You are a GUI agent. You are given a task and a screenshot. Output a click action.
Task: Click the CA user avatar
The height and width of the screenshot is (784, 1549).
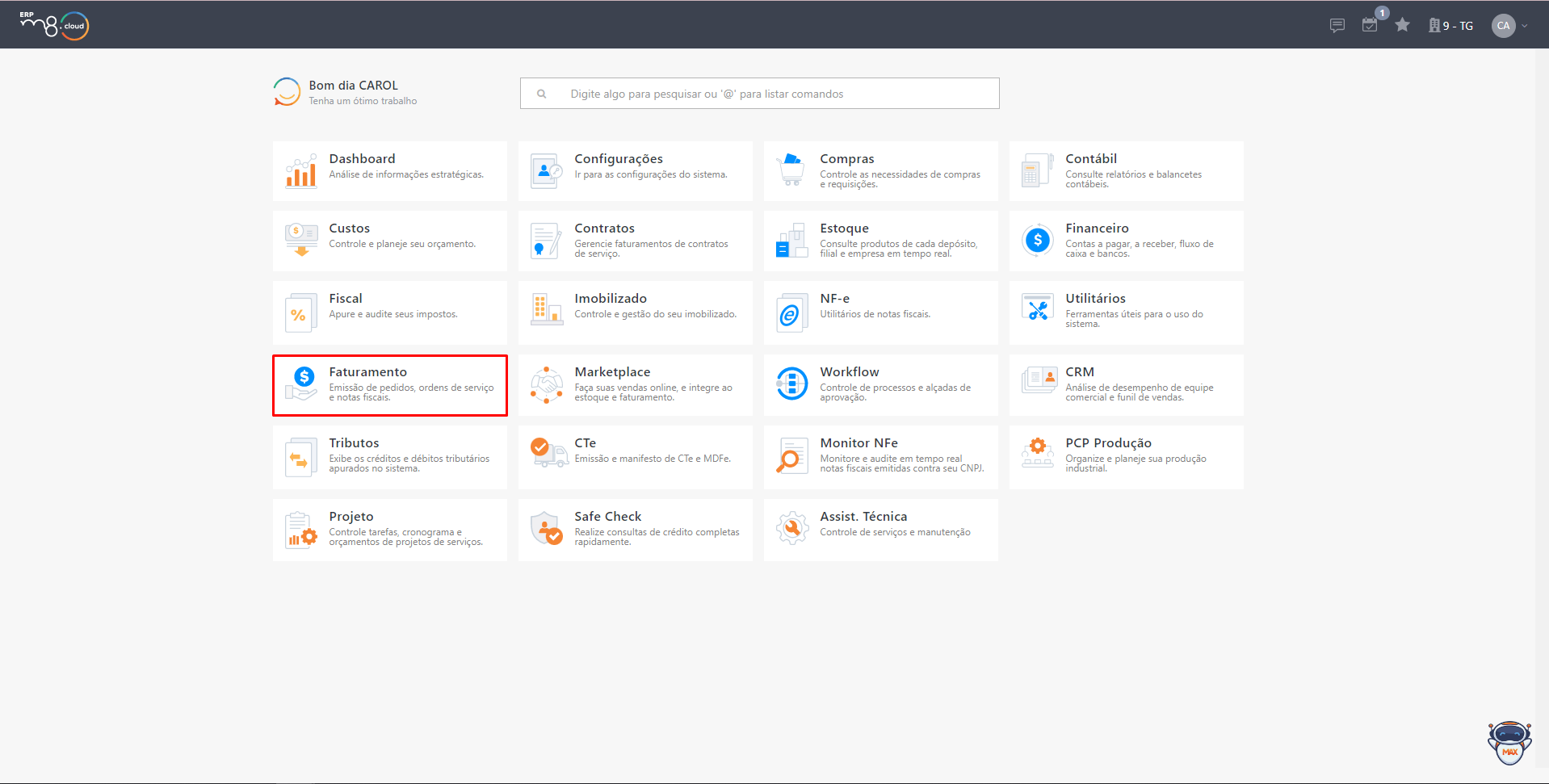pos(1503,26)
